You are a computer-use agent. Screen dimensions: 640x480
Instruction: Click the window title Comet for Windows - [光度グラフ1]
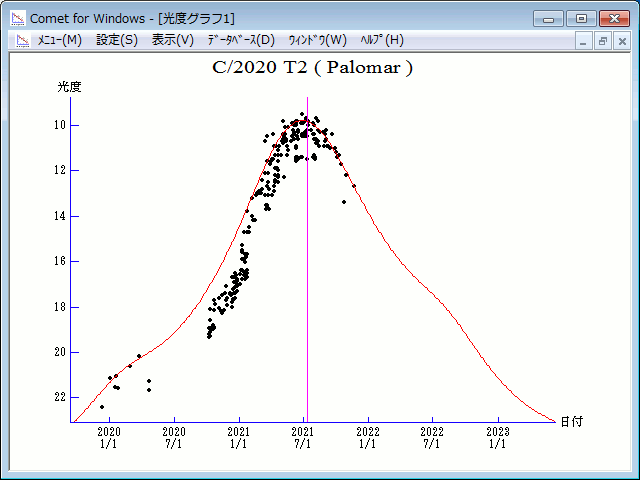tap(132, 19)
